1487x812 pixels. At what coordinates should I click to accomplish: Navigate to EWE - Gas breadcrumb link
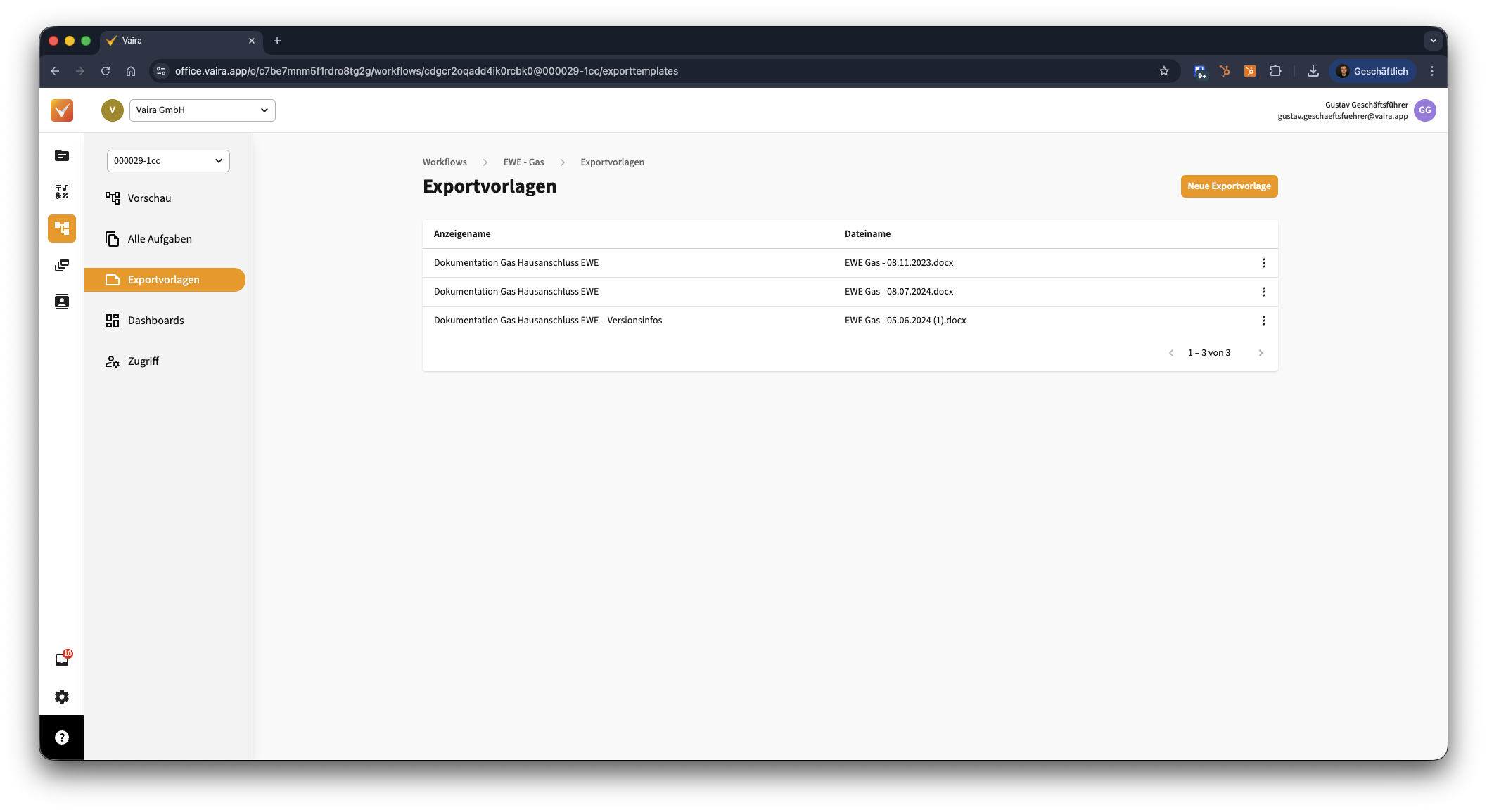point(523,162)
